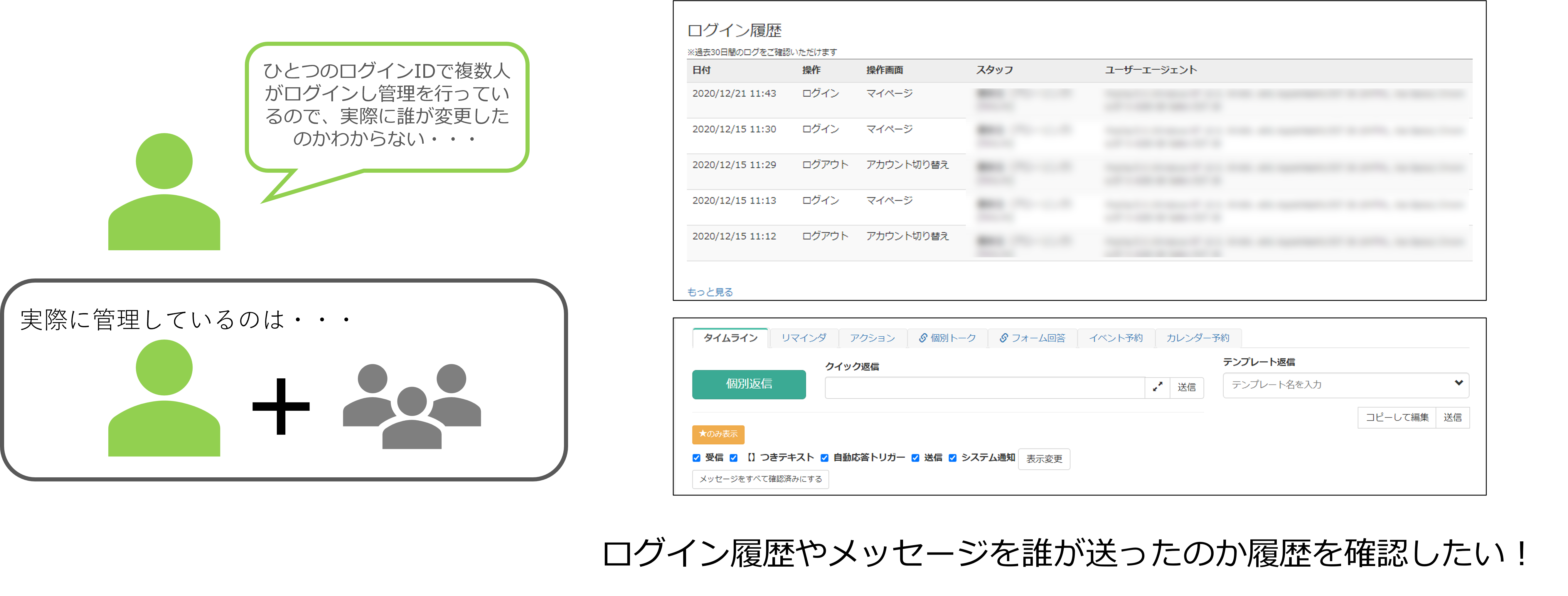Open the テンプレート名を入力 dropdown
This screenshot has height=596, width=1568.
[1346, 385]
